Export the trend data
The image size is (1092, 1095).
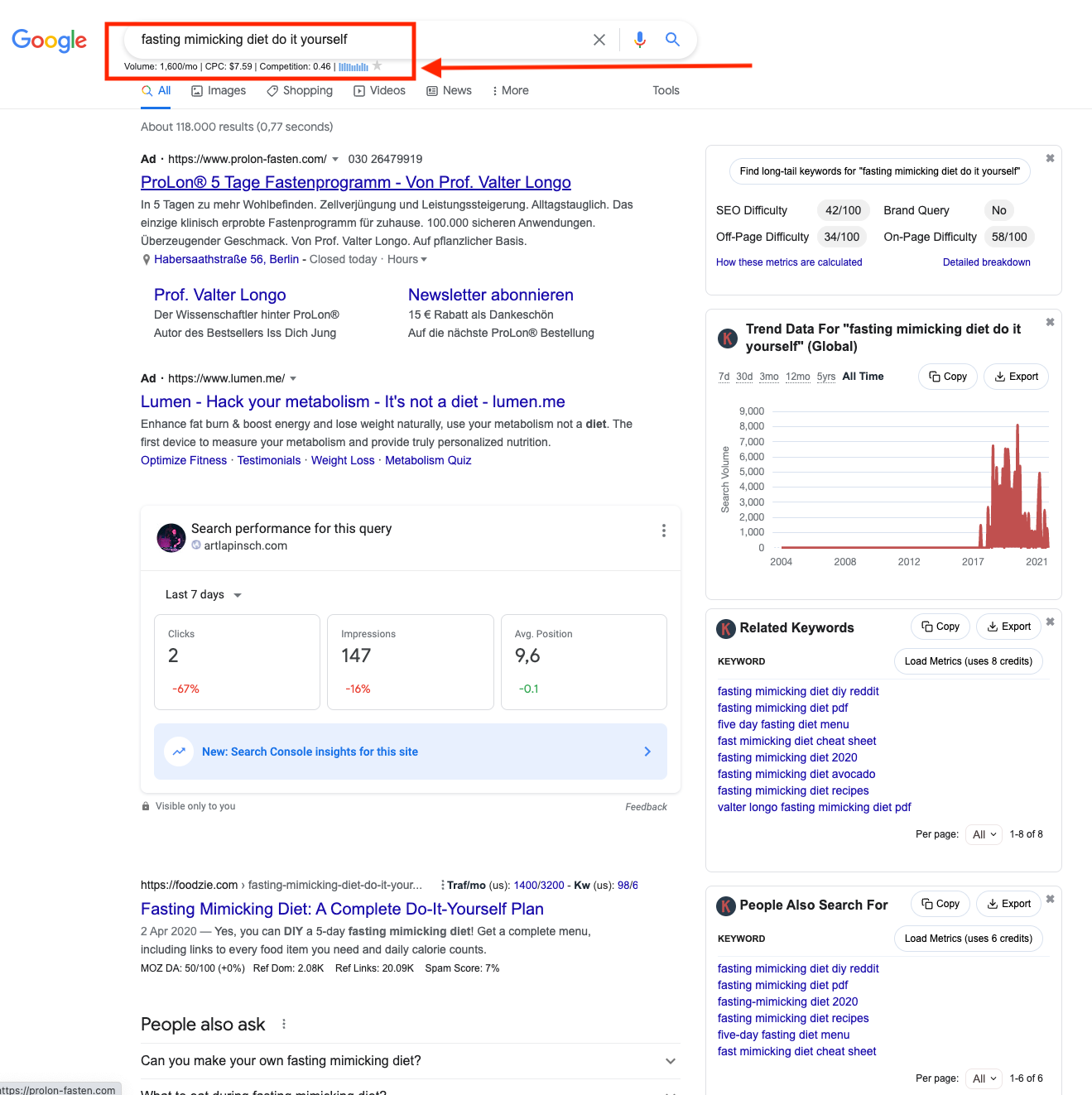tap(1017, 377)
